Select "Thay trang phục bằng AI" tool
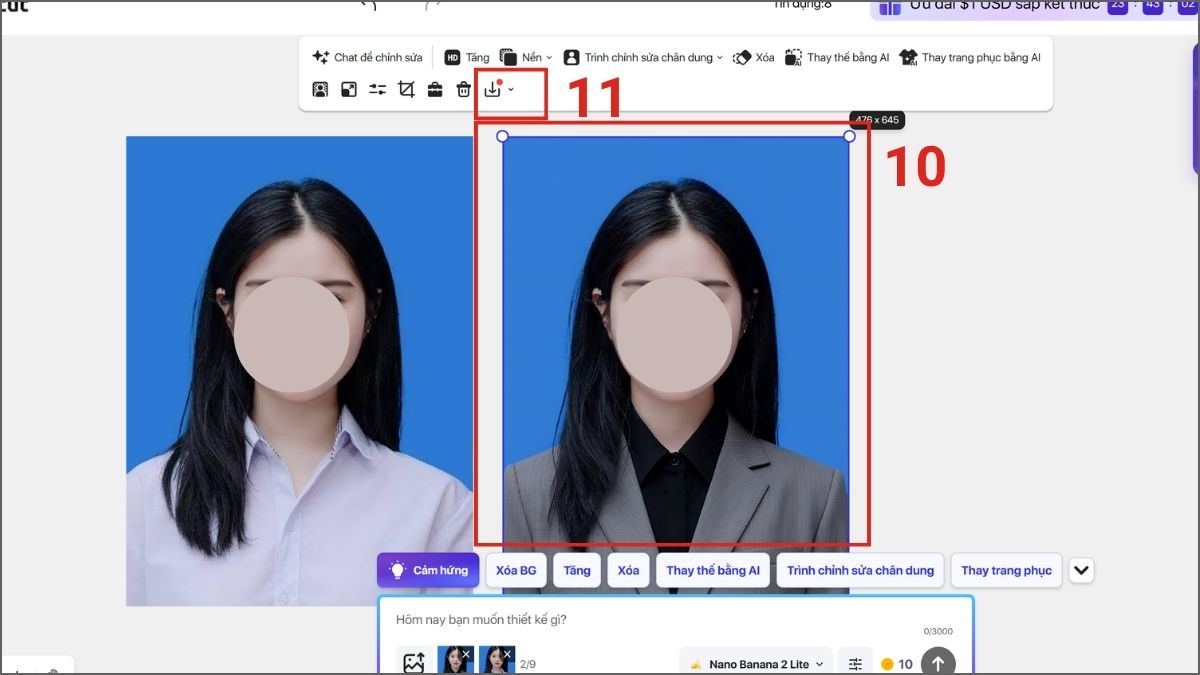 click(x=970, y=58)
